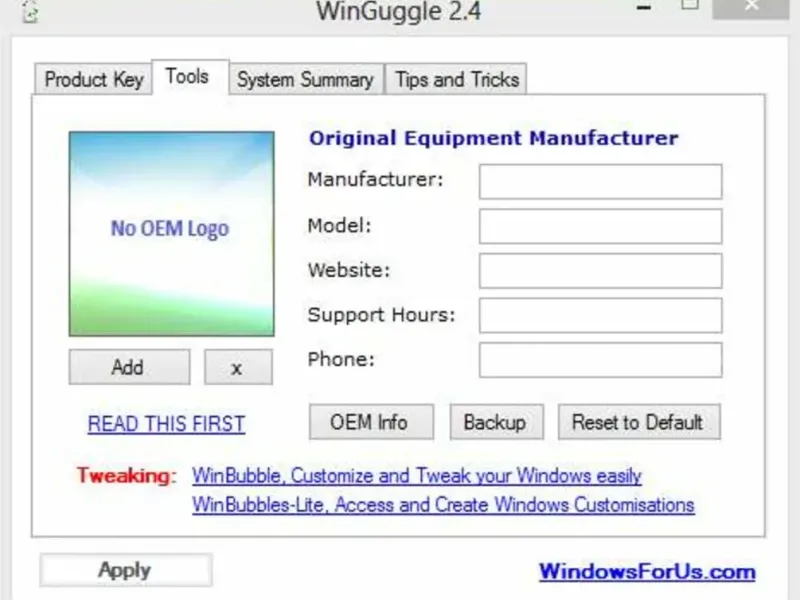Open the WindowsForUs.com link

(647, 571)
